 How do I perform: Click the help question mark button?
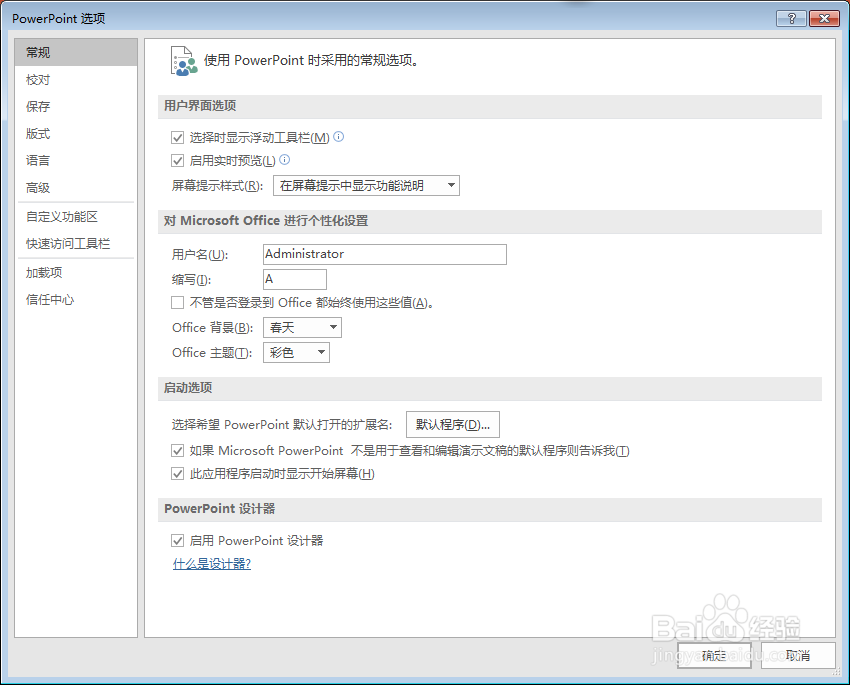791,18
